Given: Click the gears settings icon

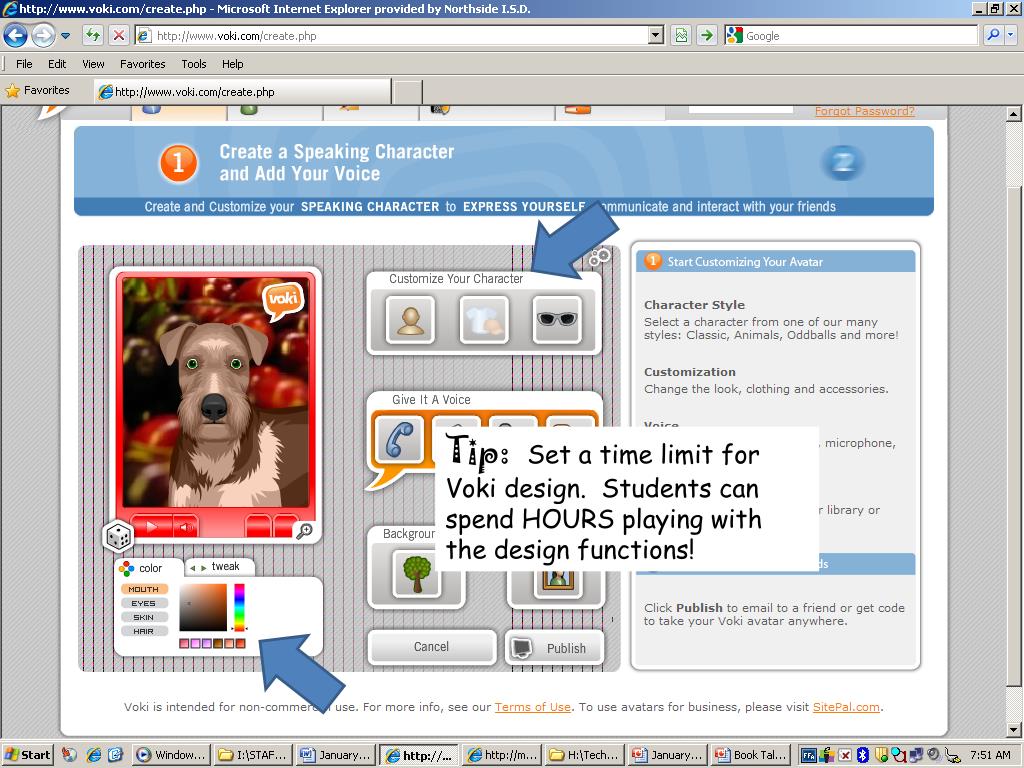Looking at the screenshot, I should (599, 257).
